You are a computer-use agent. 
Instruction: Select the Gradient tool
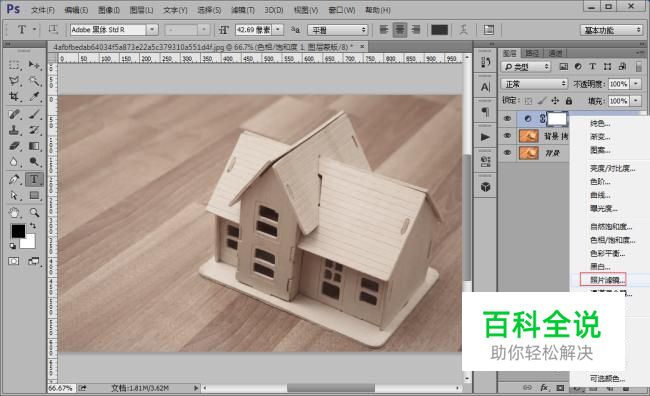pyautogui.click(x=34, y=146)
